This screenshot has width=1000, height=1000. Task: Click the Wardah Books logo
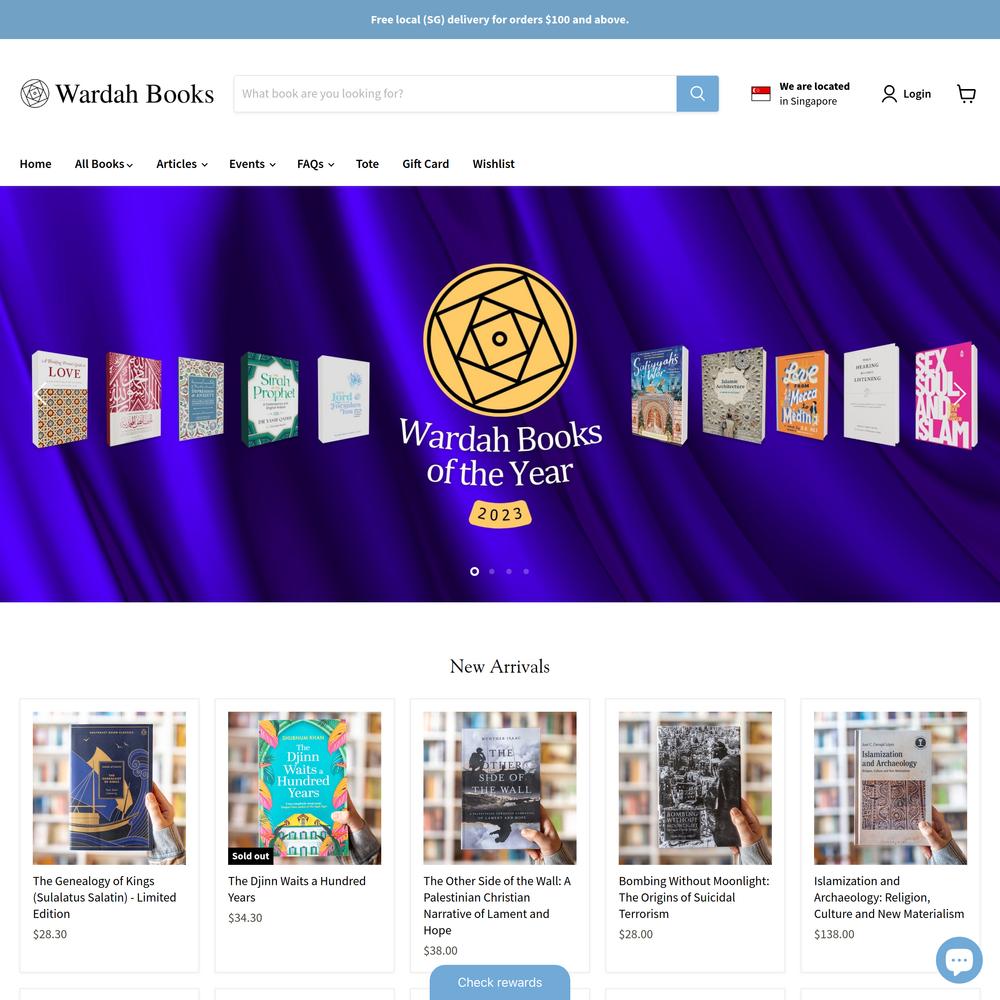117,94
